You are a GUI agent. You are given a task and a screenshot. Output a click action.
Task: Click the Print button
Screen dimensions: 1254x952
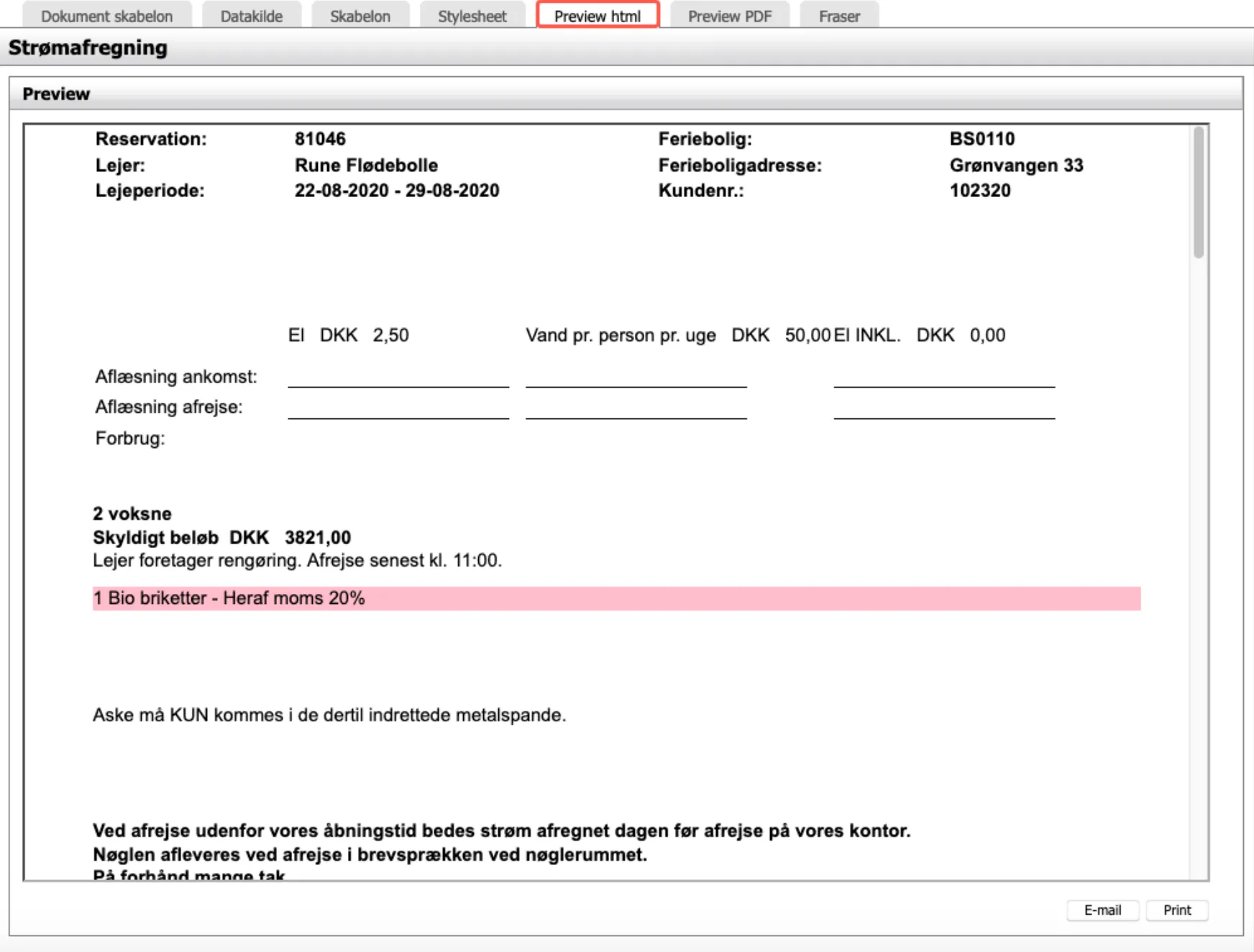(x=1176, y=910)
